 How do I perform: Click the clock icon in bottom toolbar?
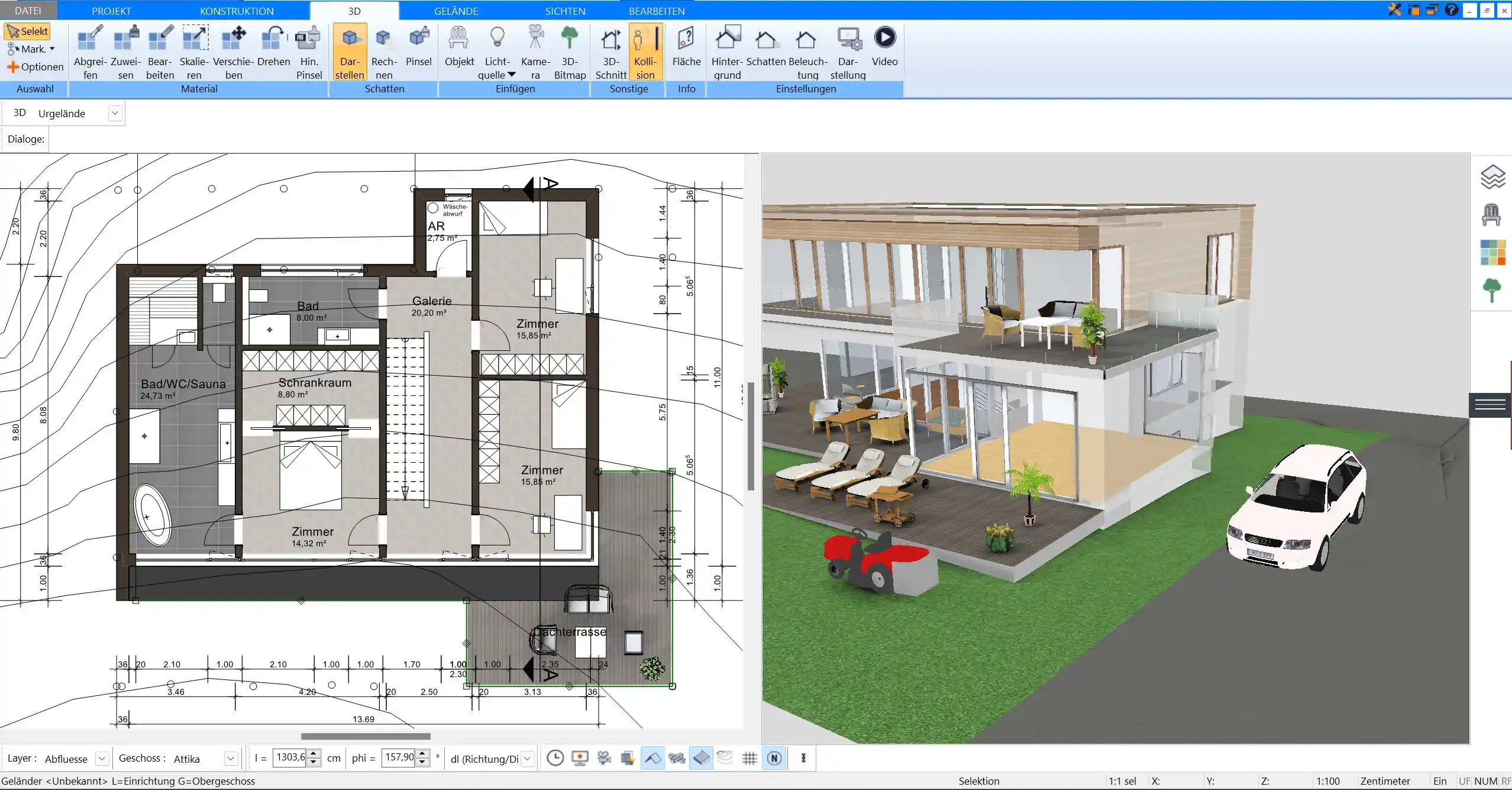click(x=555, y=758)
